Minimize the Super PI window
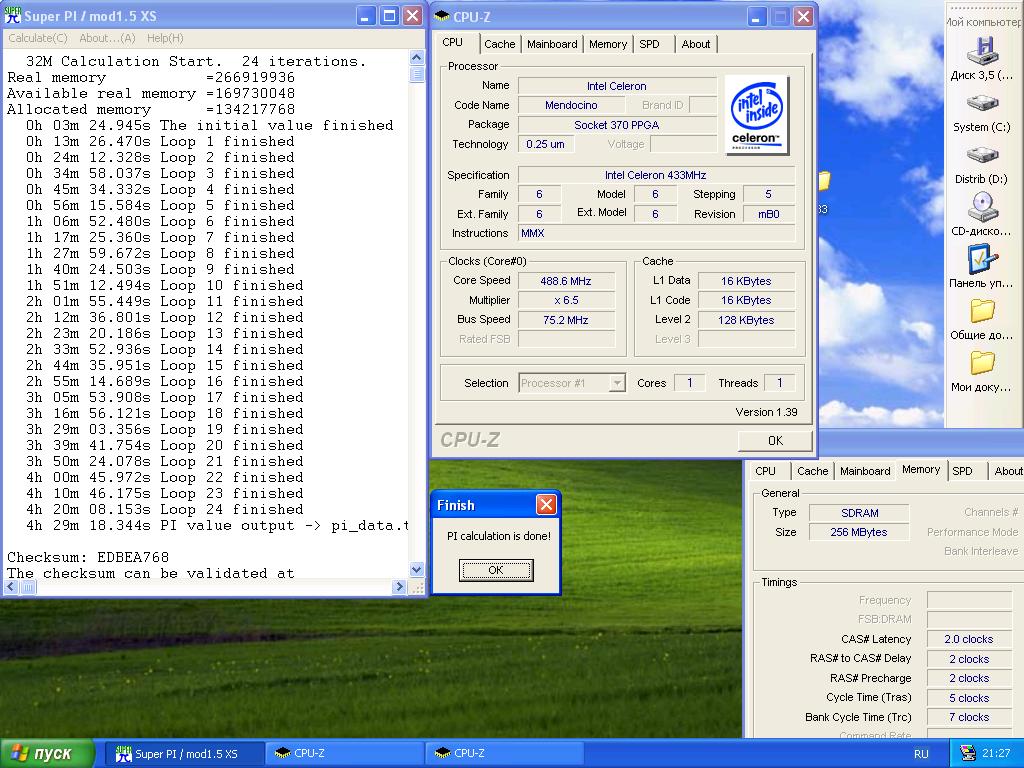Viewport: 1024px width, 768px height. coord(366,16)
